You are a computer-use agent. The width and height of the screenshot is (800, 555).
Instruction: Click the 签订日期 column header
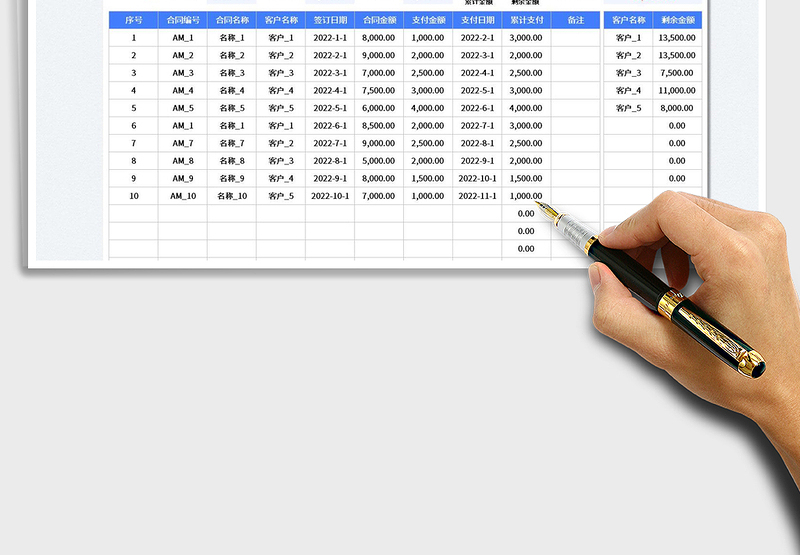tap(330, 20)
